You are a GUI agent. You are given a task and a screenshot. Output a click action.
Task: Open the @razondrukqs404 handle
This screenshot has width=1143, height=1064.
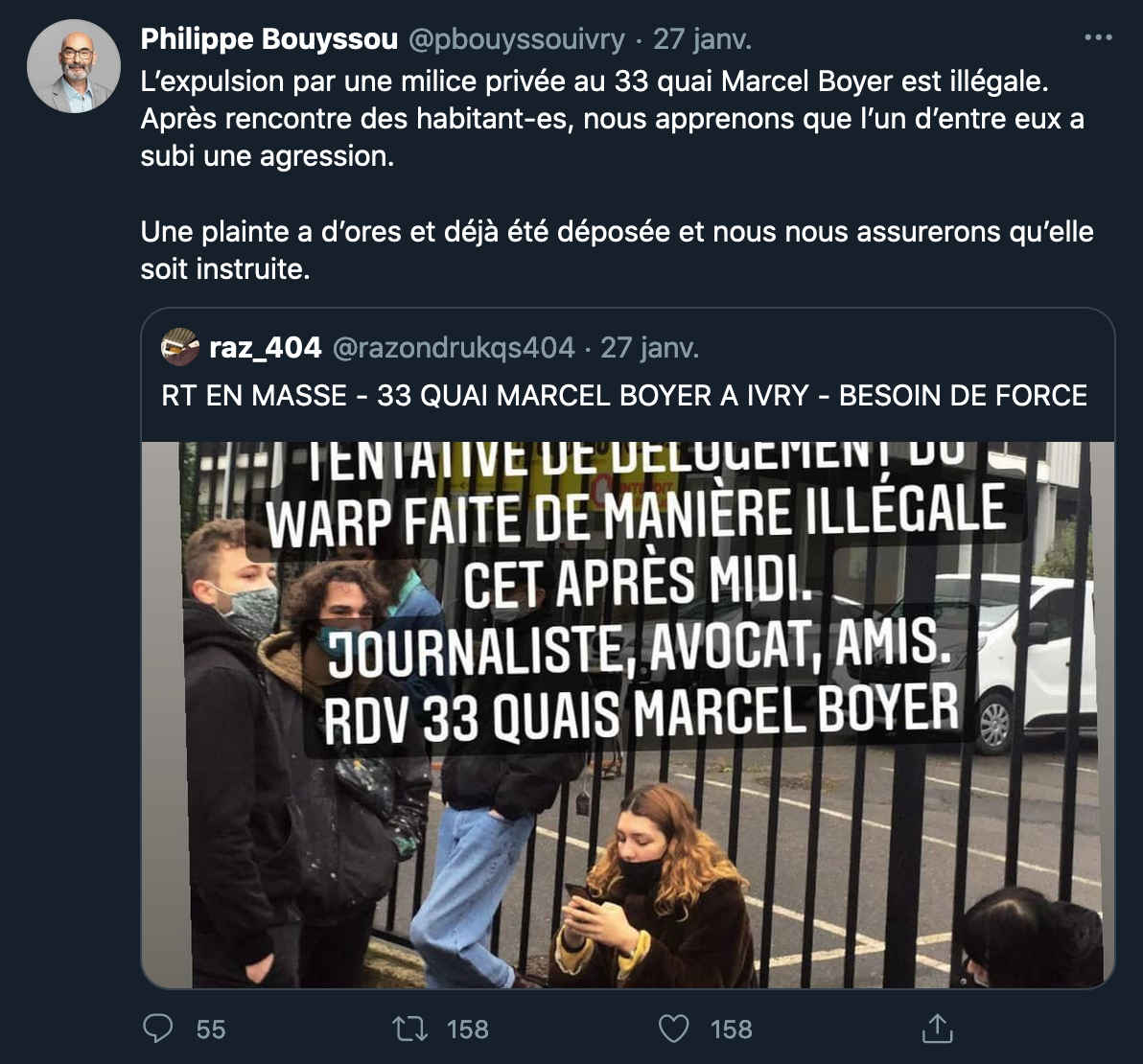pyautogui.click(x=454, y=348)
